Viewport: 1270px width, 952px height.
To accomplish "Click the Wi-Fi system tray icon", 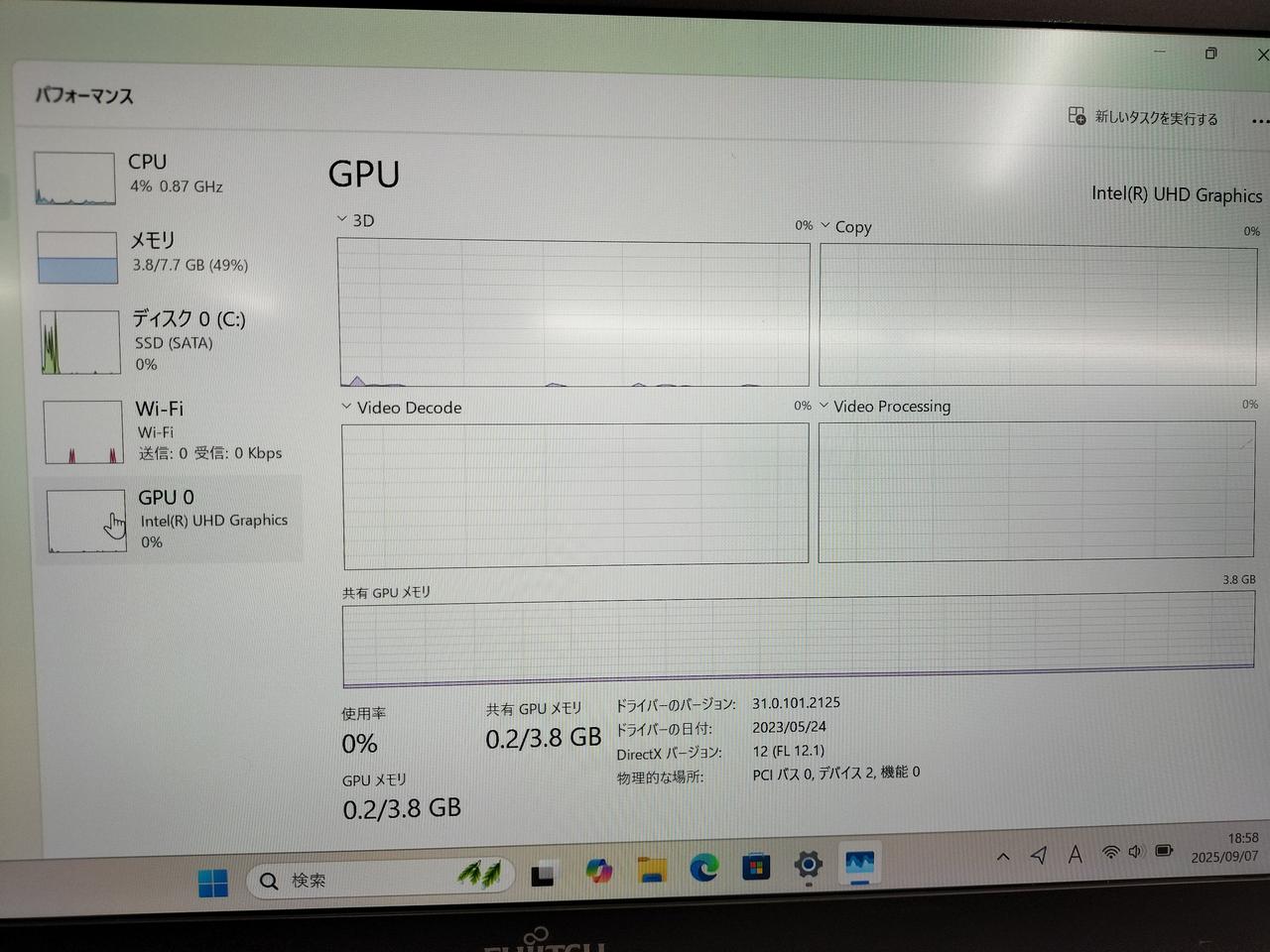I will tap(1110, 853).
